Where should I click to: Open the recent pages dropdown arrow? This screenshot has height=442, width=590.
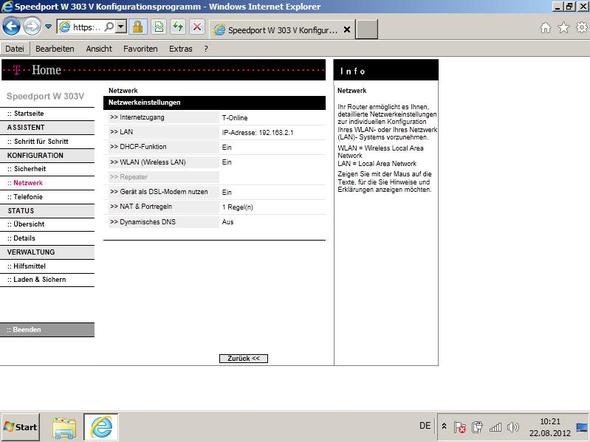[x=48, y=27]
